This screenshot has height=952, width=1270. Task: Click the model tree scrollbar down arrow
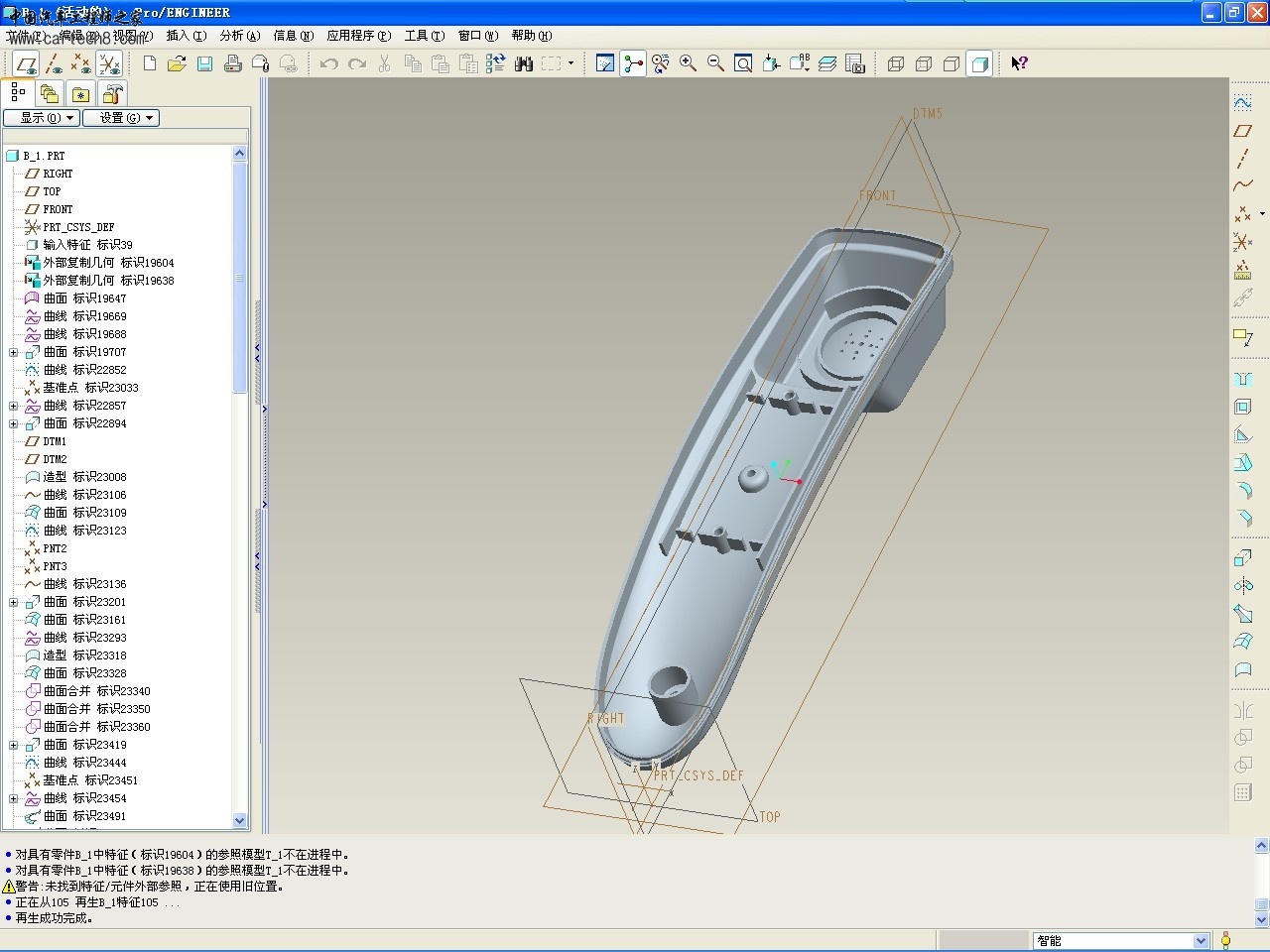click(x=239, y=820)
